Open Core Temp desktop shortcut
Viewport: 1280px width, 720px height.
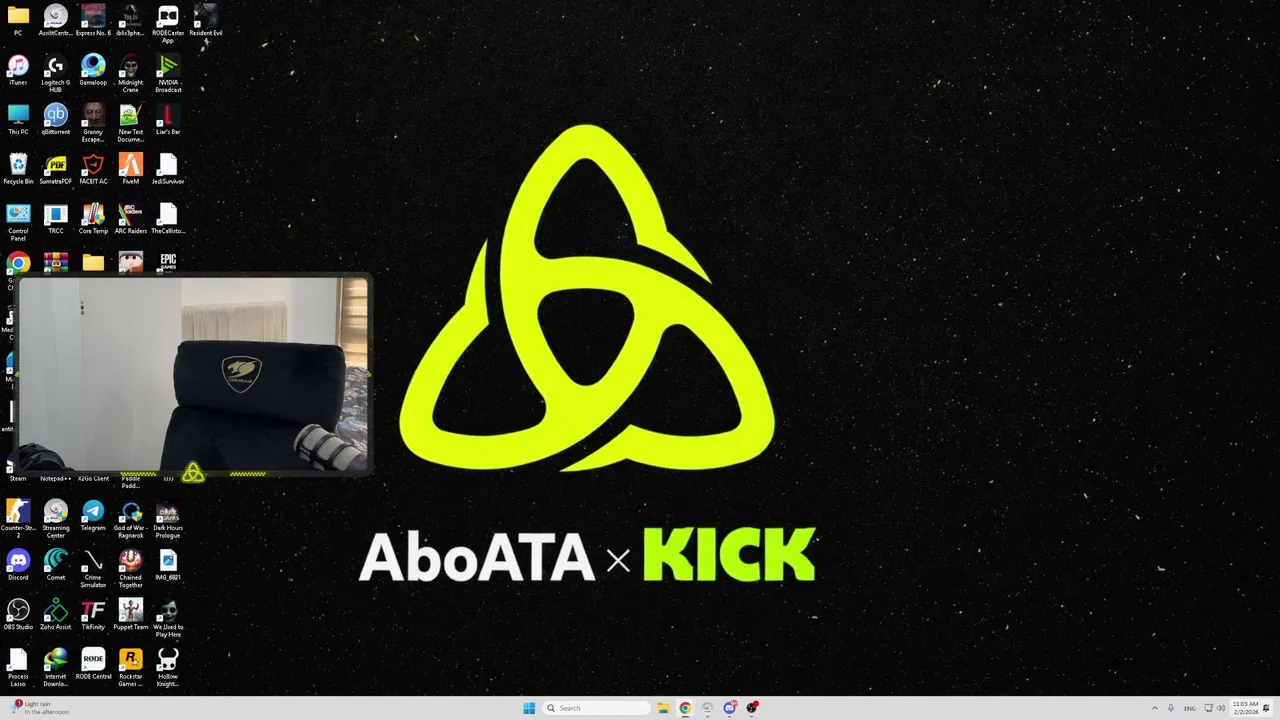click(93, 218)
